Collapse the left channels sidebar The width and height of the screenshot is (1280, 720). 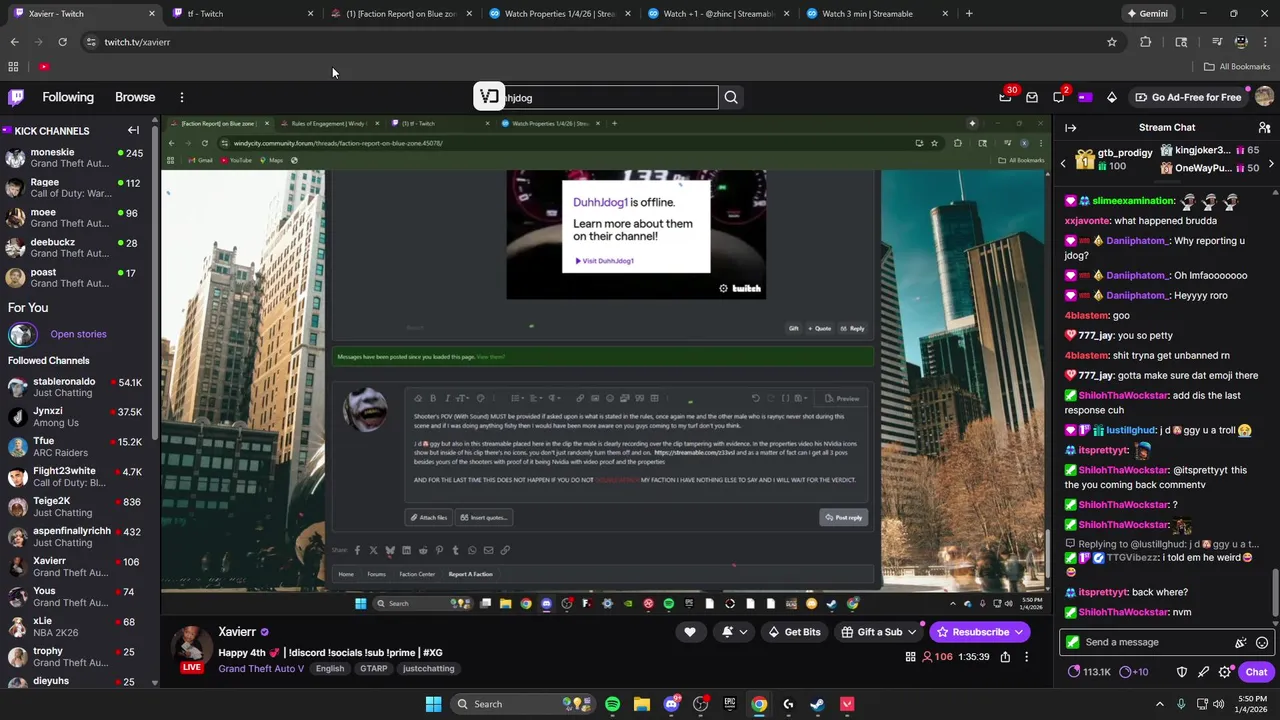[x=133, y=130]
